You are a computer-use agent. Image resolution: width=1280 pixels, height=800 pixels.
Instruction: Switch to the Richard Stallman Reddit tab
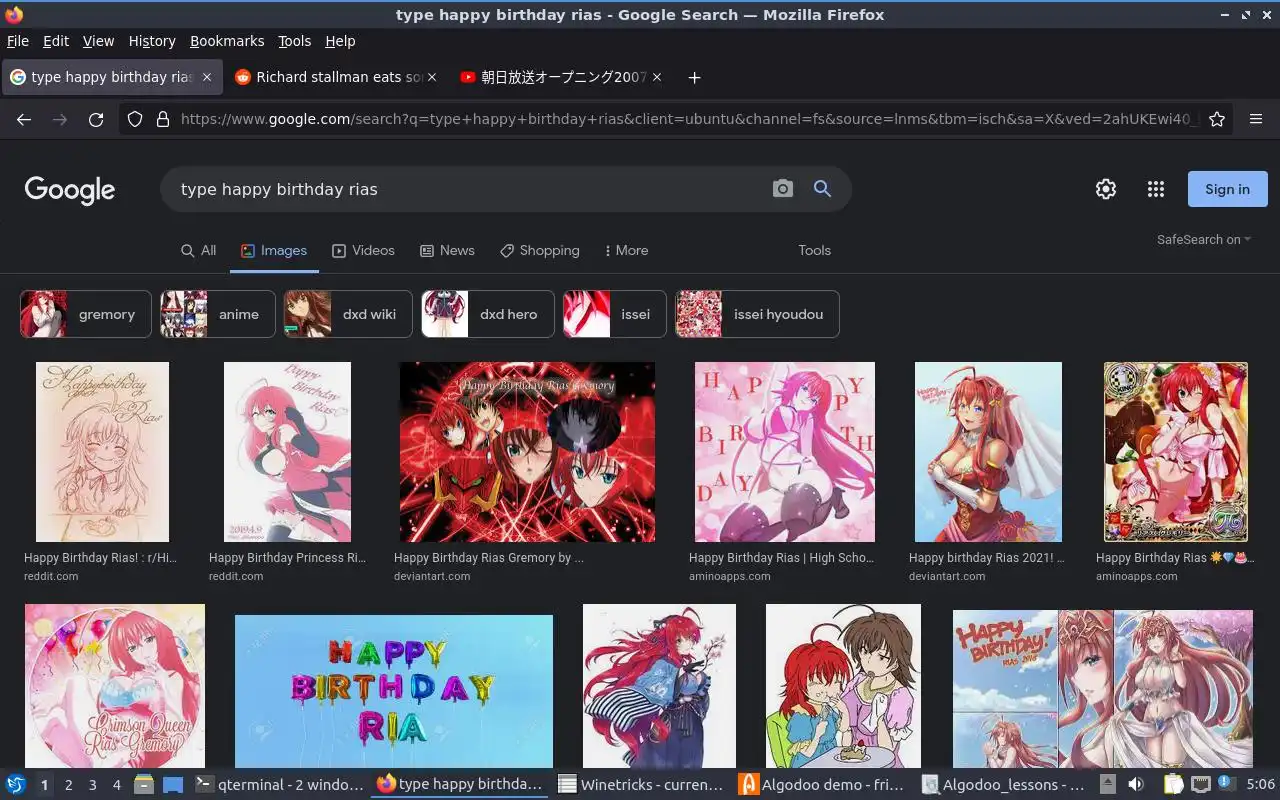[336, 77]
